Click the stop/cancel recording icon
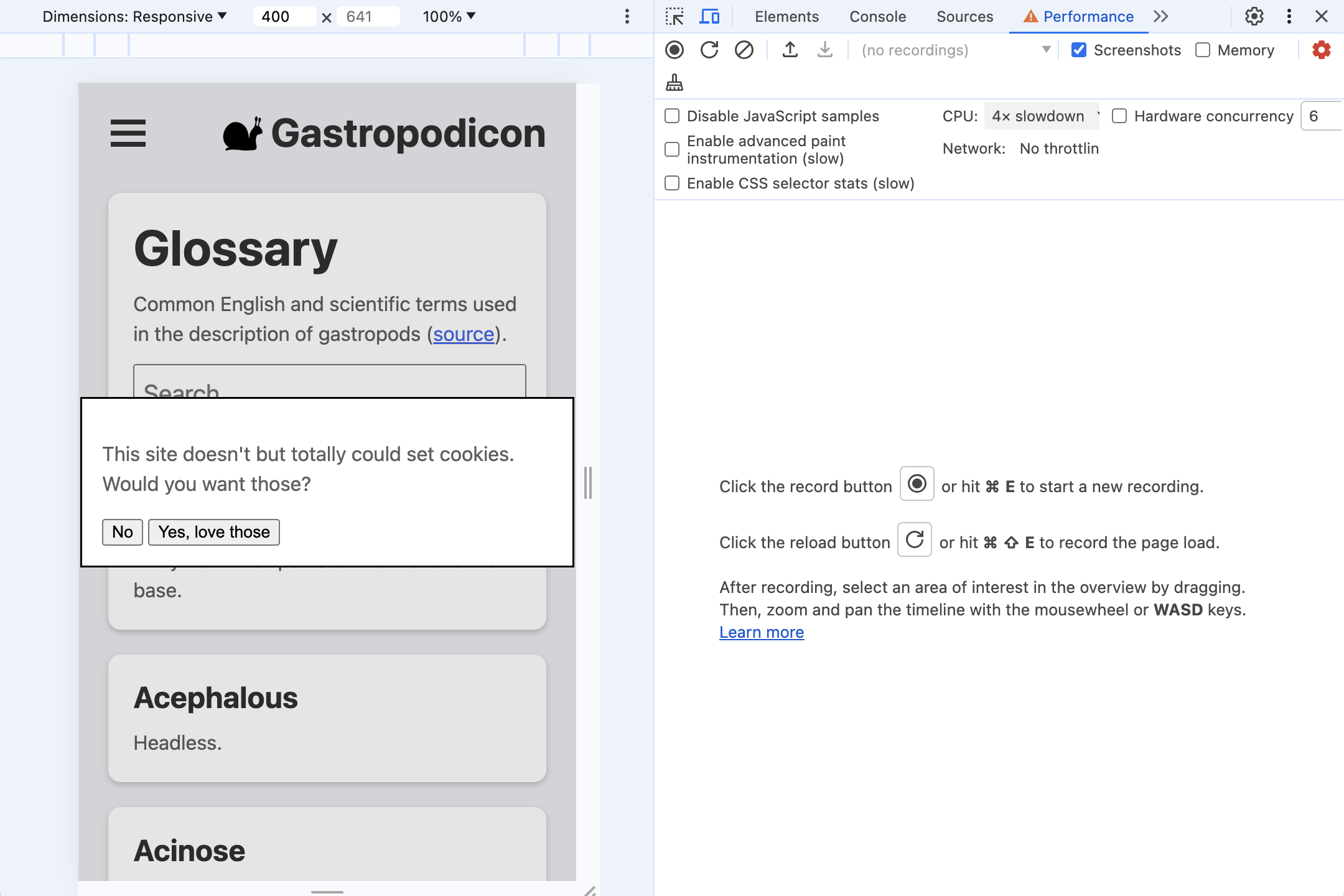This screenshot has width=1344, height=896. pos(744,49)
